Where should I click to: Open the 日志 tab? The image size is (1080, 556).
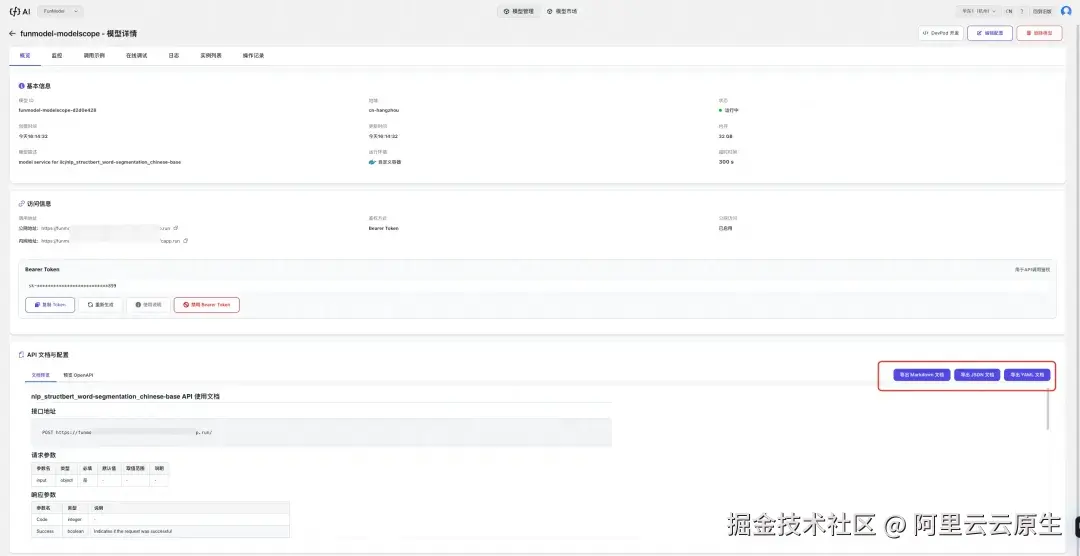click(174, 55)
